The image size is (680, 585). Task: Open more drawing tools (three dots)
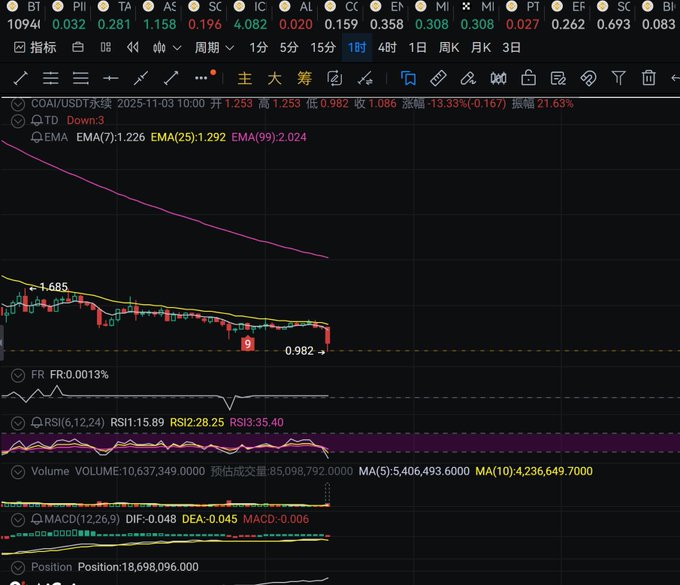click(x=203, y=78)
